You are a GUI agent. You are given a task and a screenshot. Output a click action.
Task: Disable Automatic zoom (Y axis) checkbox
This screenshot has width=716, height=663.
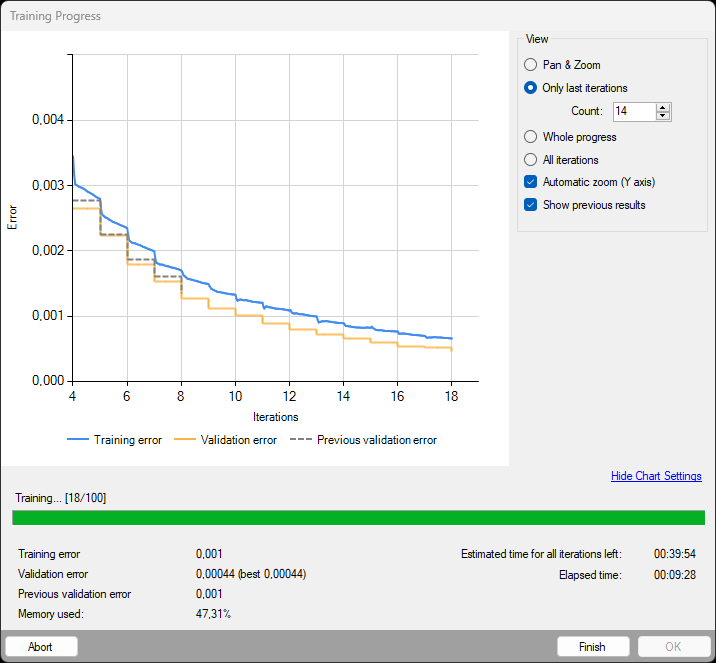(531, 182)
